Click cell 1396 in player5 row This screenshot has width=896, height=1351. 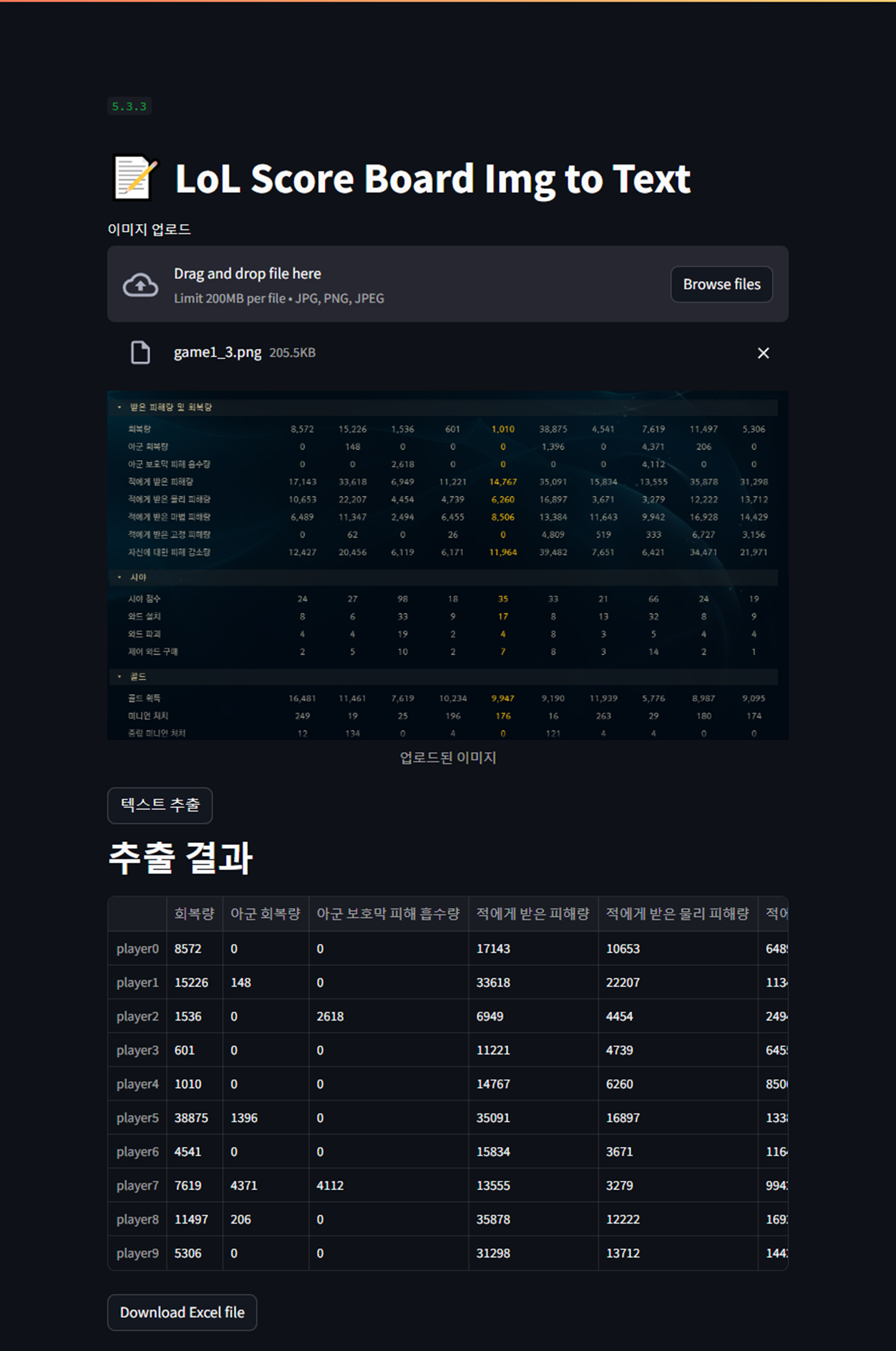click(x=266, y=1118)
